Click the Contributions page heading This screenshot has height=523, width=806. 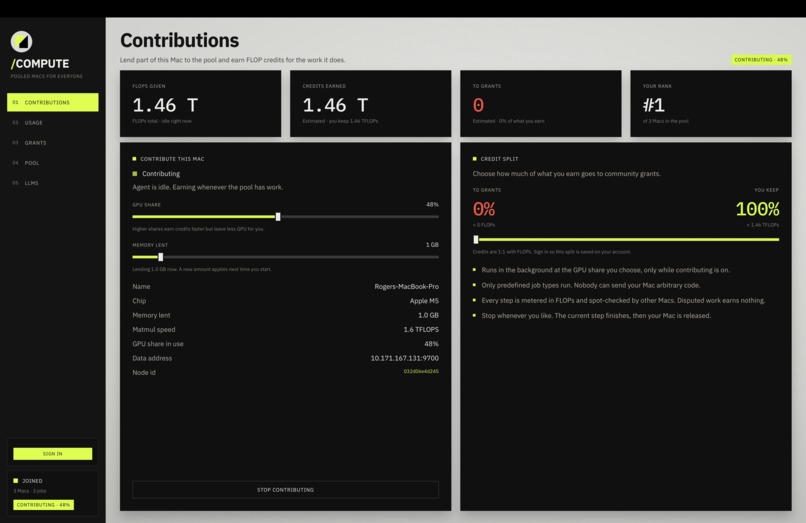(179, 40)
